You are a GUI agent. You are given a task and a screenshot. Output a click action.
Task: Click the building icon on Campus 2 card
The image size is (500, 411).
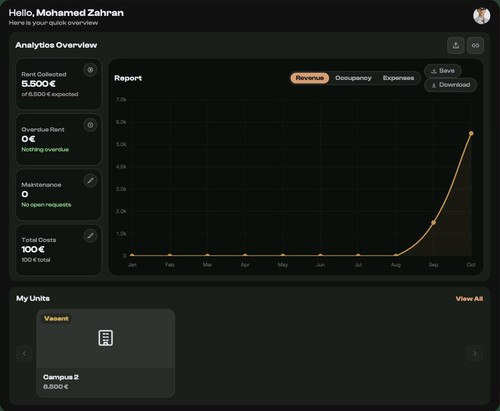pos(106,338)
